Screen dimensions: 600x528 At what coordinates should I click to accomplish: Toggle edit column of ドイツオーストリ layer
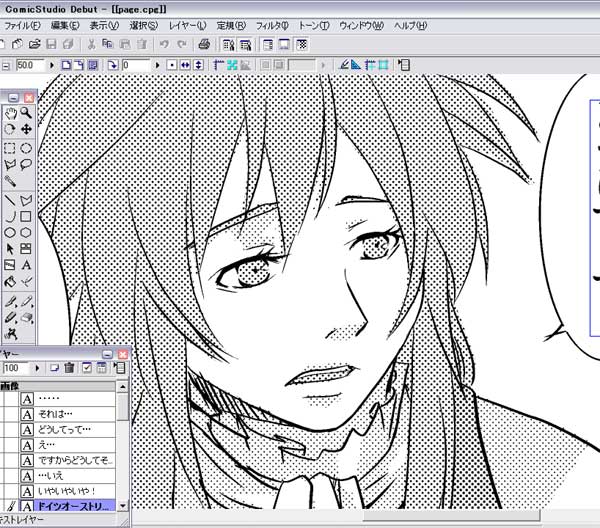[11, 507]
